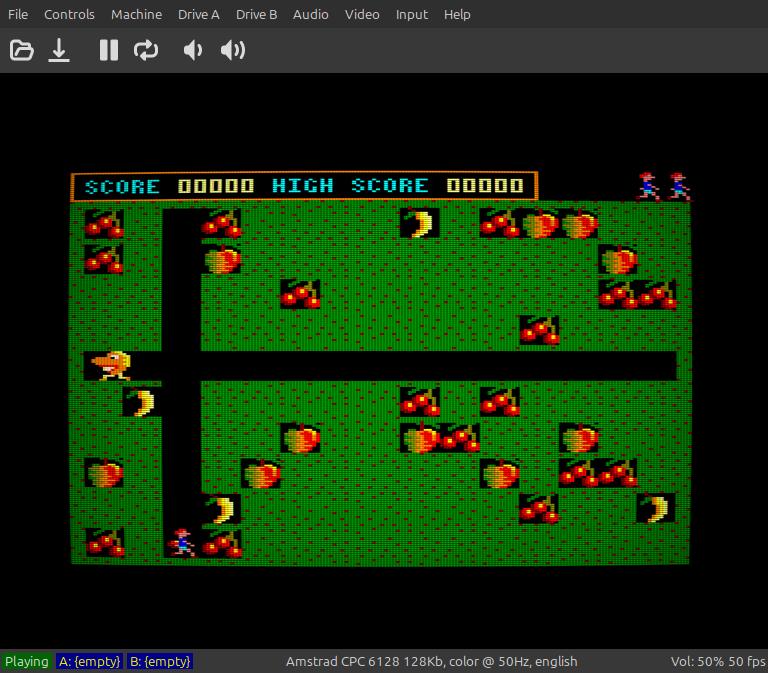Open the Audio menu

click(311, 14)
